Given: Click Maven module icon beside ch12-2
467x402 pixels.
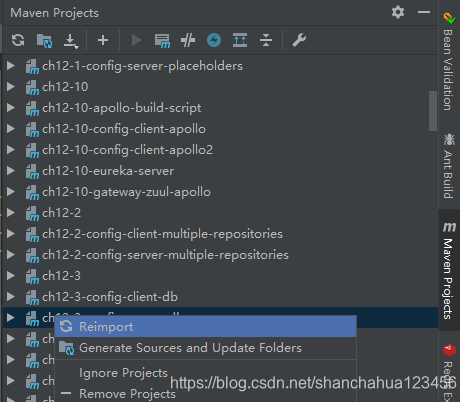Looking at the screenshot, I should point(32,213).
